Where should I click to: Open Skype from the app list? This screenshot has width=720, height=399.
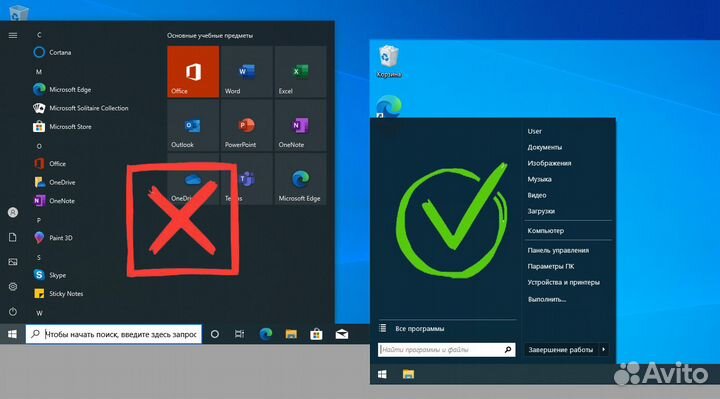click(x=50, y=275)
